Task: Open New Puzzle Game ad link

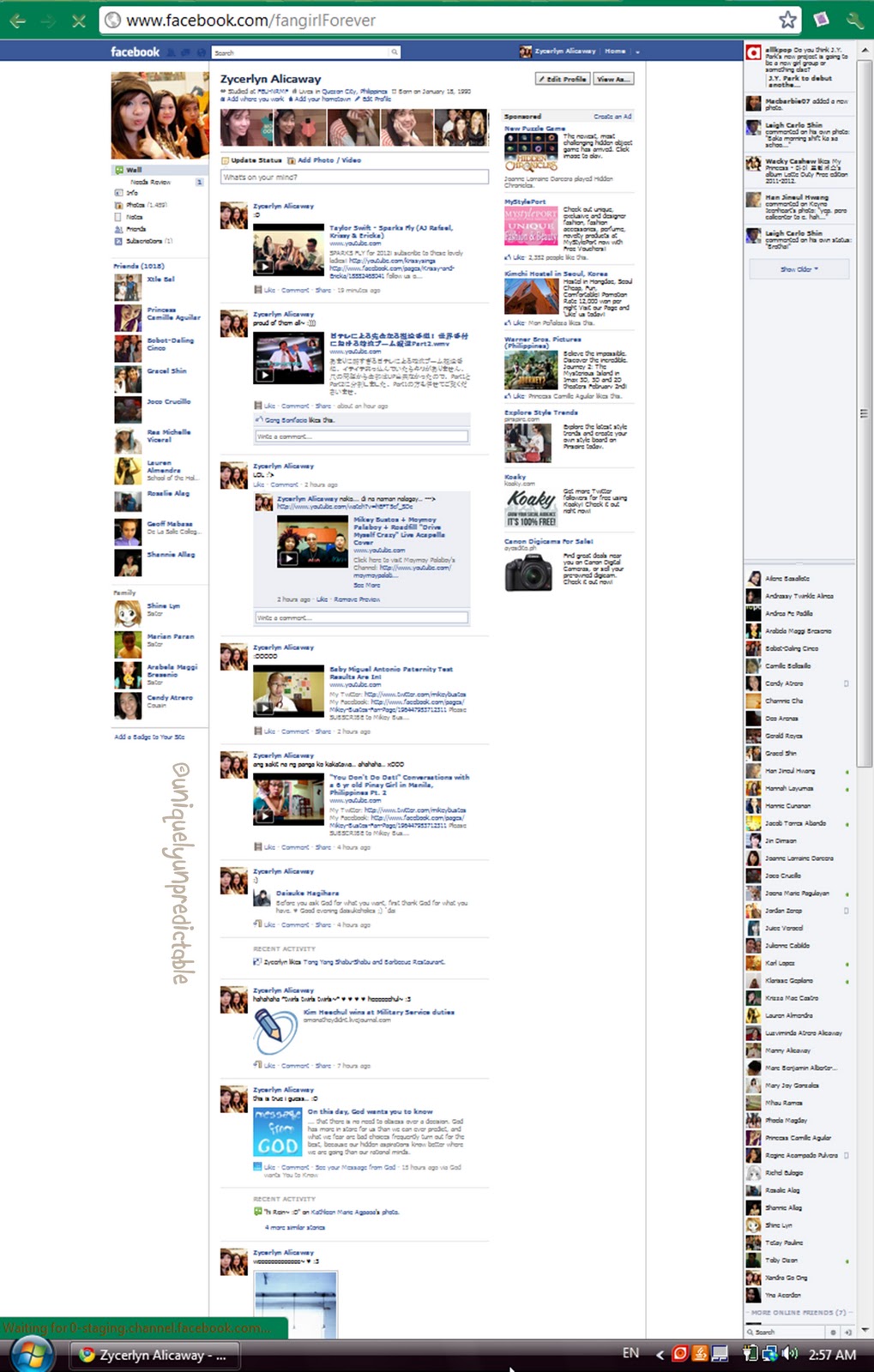Action: 534,129
